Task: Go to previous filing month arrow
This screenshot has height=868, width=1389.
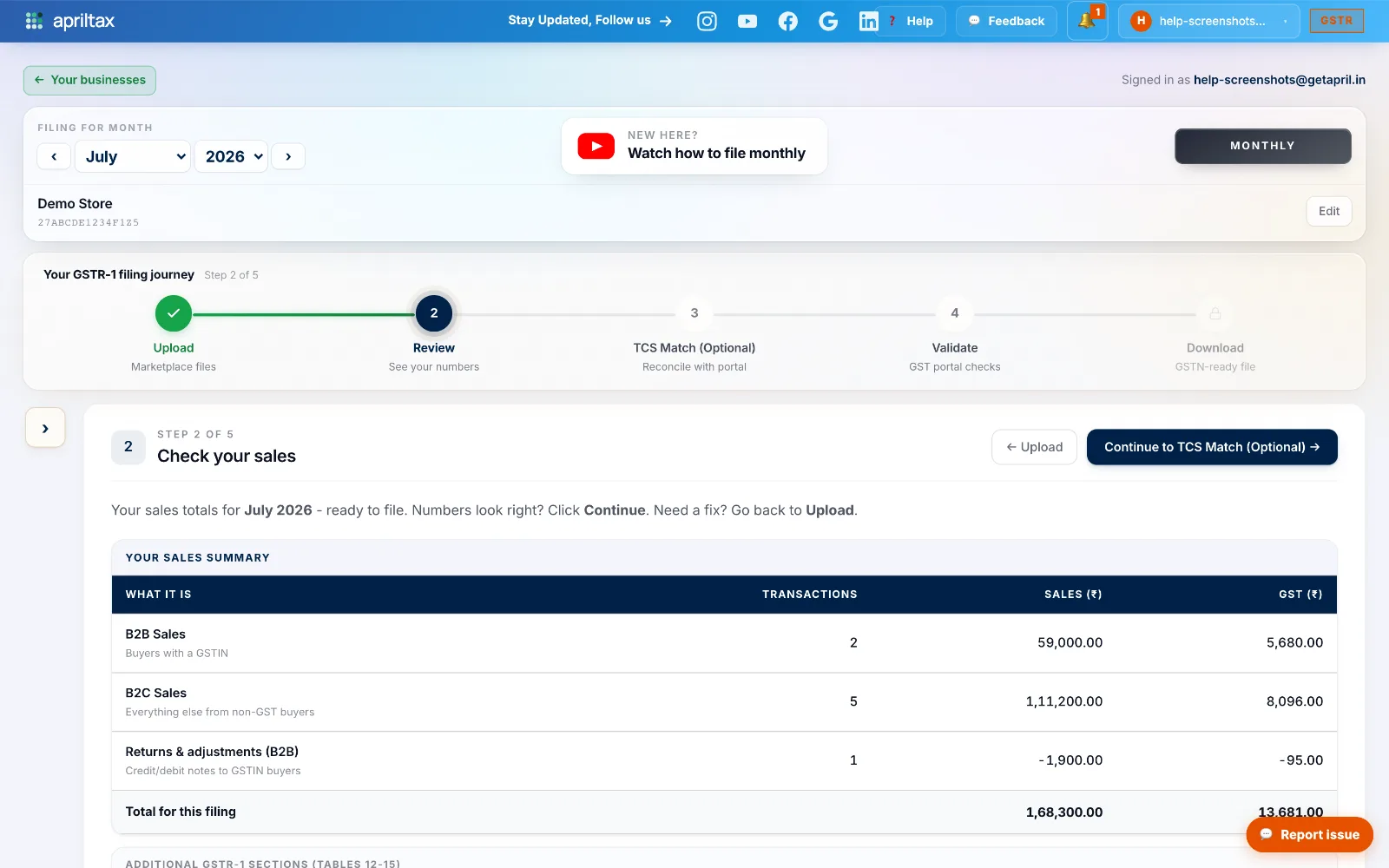Action: click(x=54, y=156)
